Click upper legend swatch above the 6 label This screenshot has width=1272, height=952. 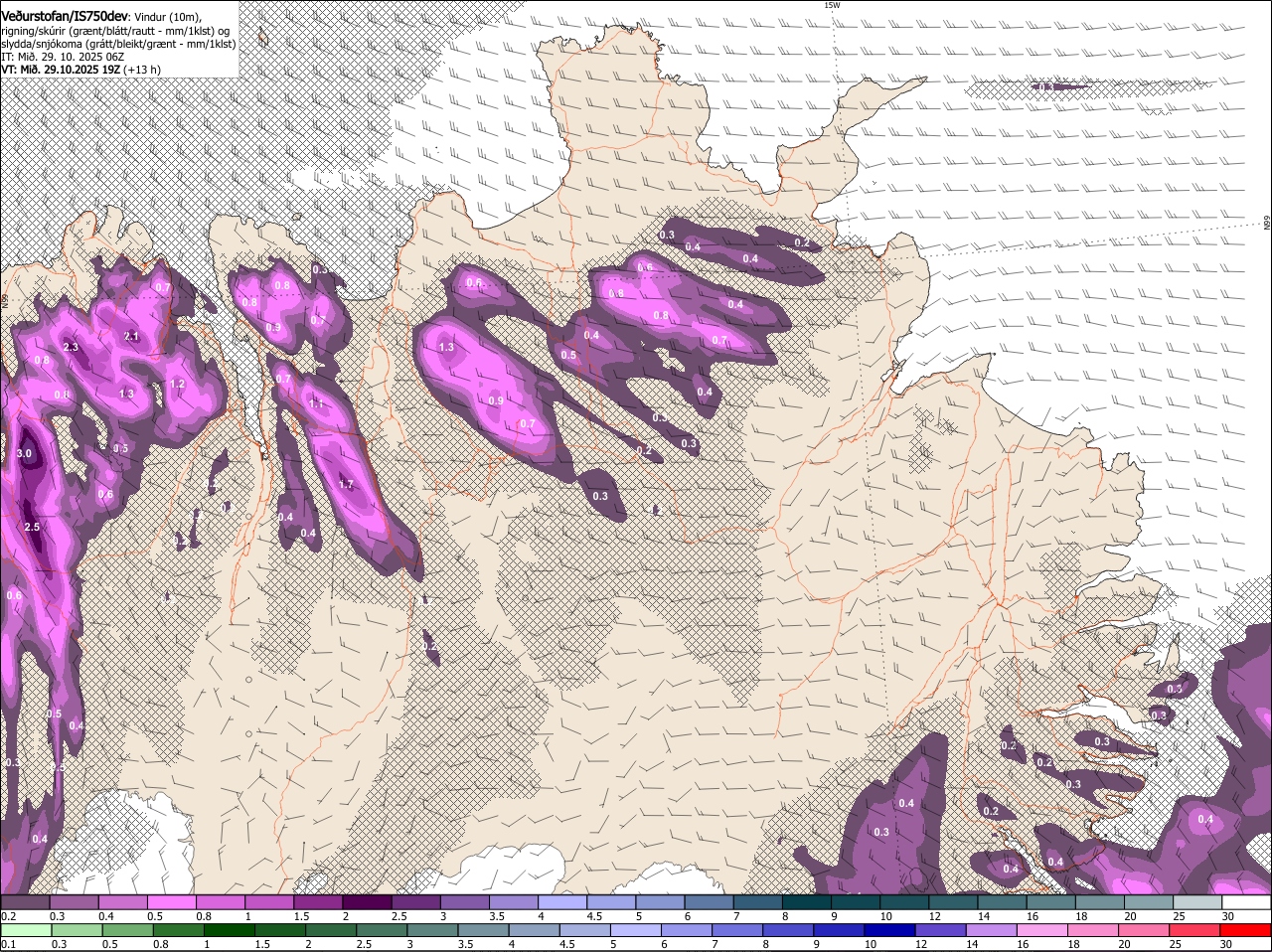click(x=709, y=902)
